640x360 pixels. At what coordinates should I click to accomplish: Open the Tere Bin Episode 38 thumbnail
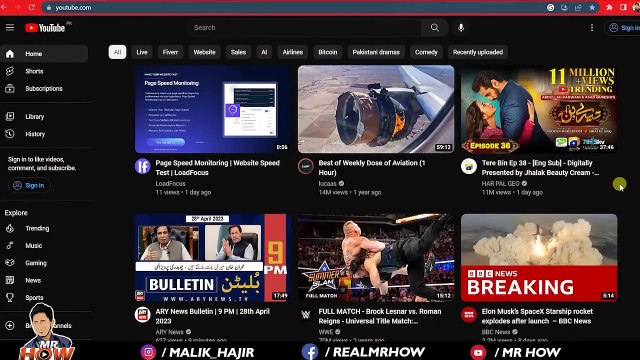coord(539,109)
